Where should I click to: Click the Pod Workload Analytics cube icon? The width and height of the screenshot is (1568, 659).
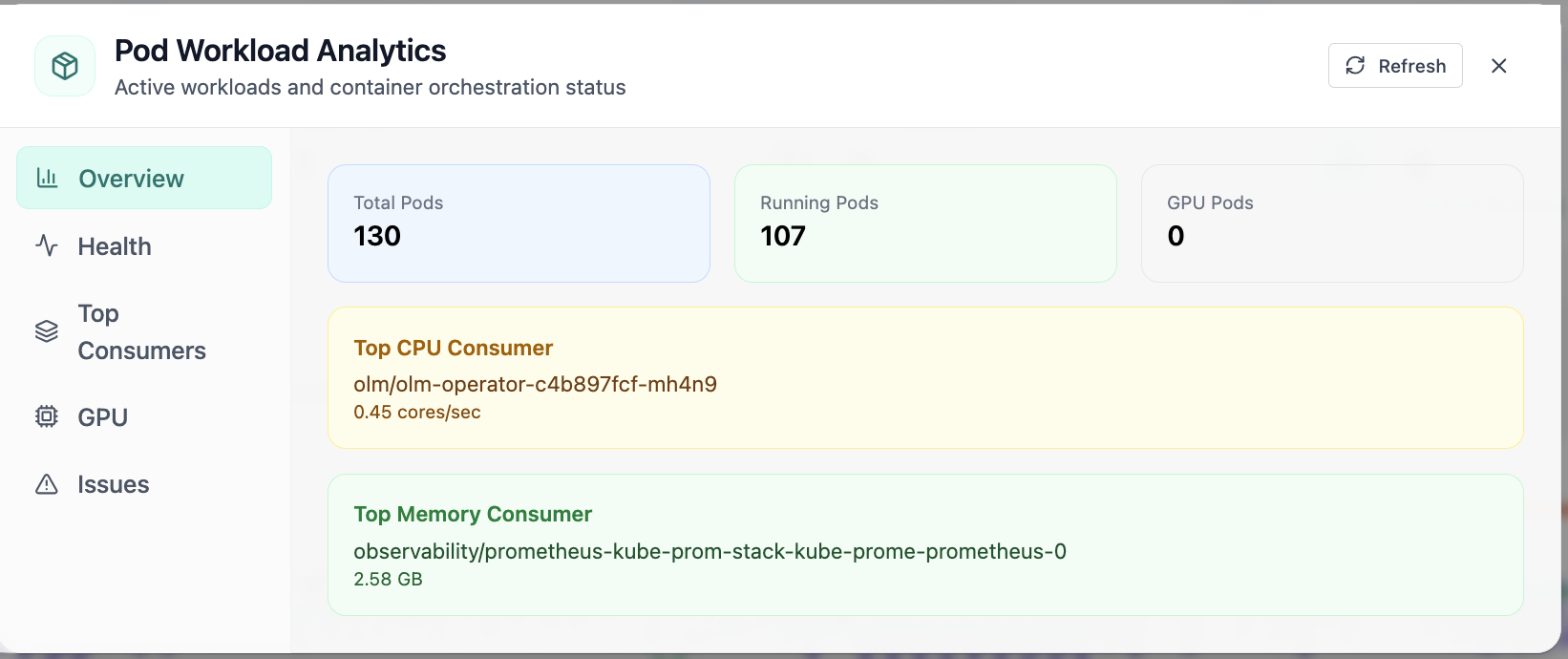(x=65, y=66)
